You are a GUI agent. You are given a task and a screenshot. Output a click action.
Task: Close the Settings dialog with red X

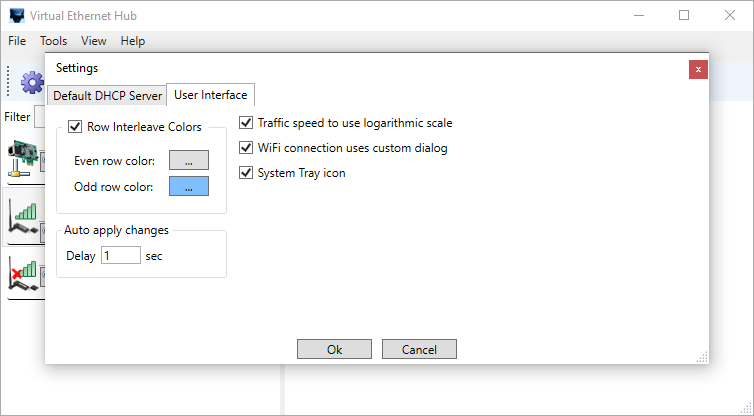(698, 69)
